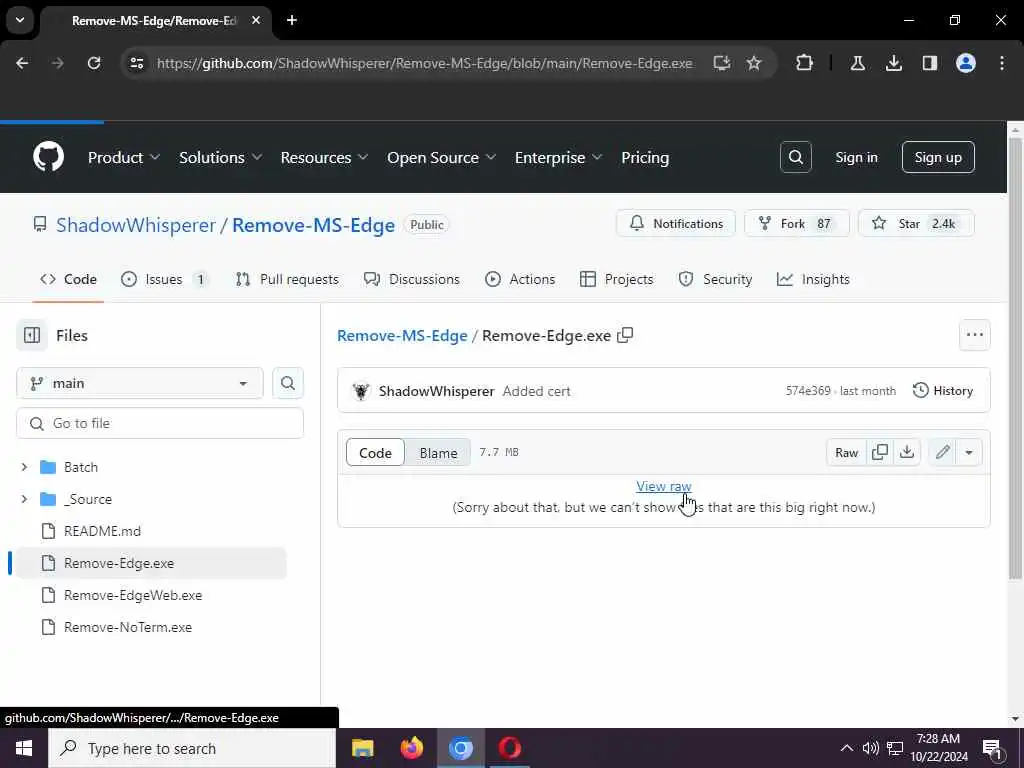Open the browser downloads icon
This screenshot has height=768, width=1024.
(893, 63)
